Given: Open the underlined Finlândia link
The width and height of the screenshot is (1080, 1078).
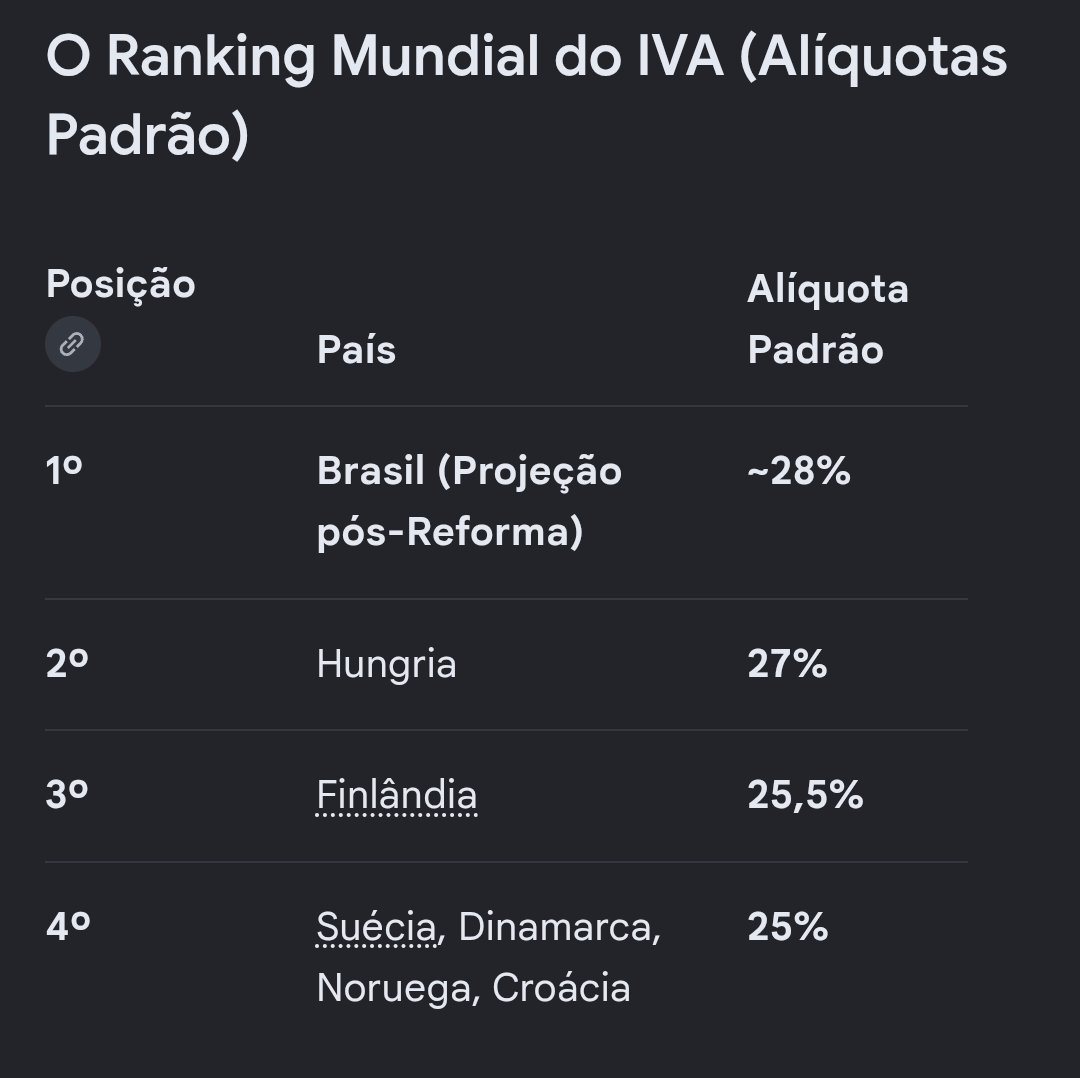Looking at the screenshot, I should coord(397,795).
